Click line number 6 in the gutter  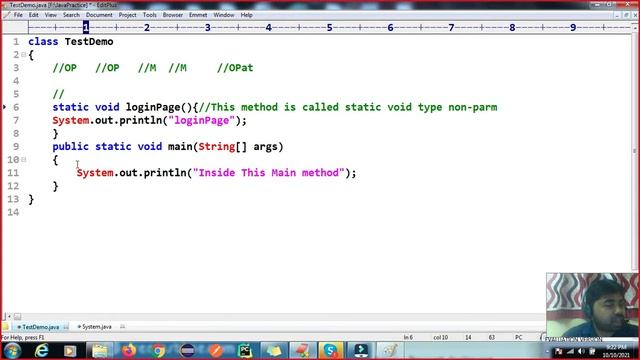click(16, 107)
